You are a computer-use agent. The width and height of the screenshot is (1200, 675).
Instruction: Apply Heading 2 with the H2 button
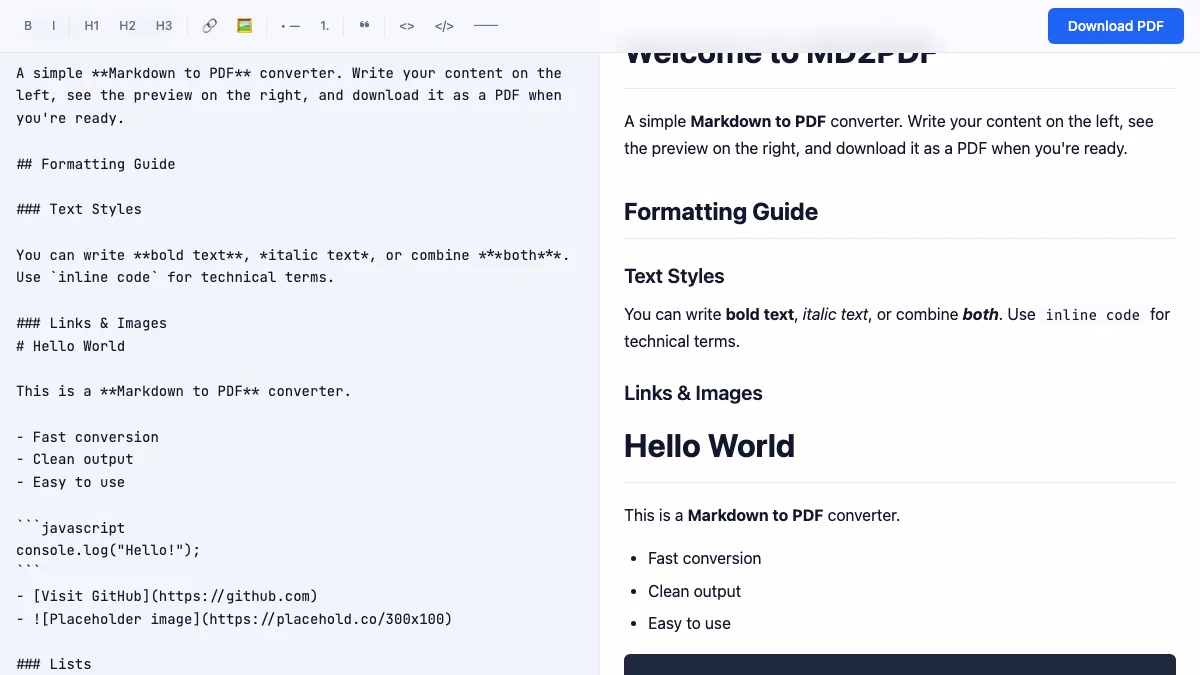[x=127, y=25]
